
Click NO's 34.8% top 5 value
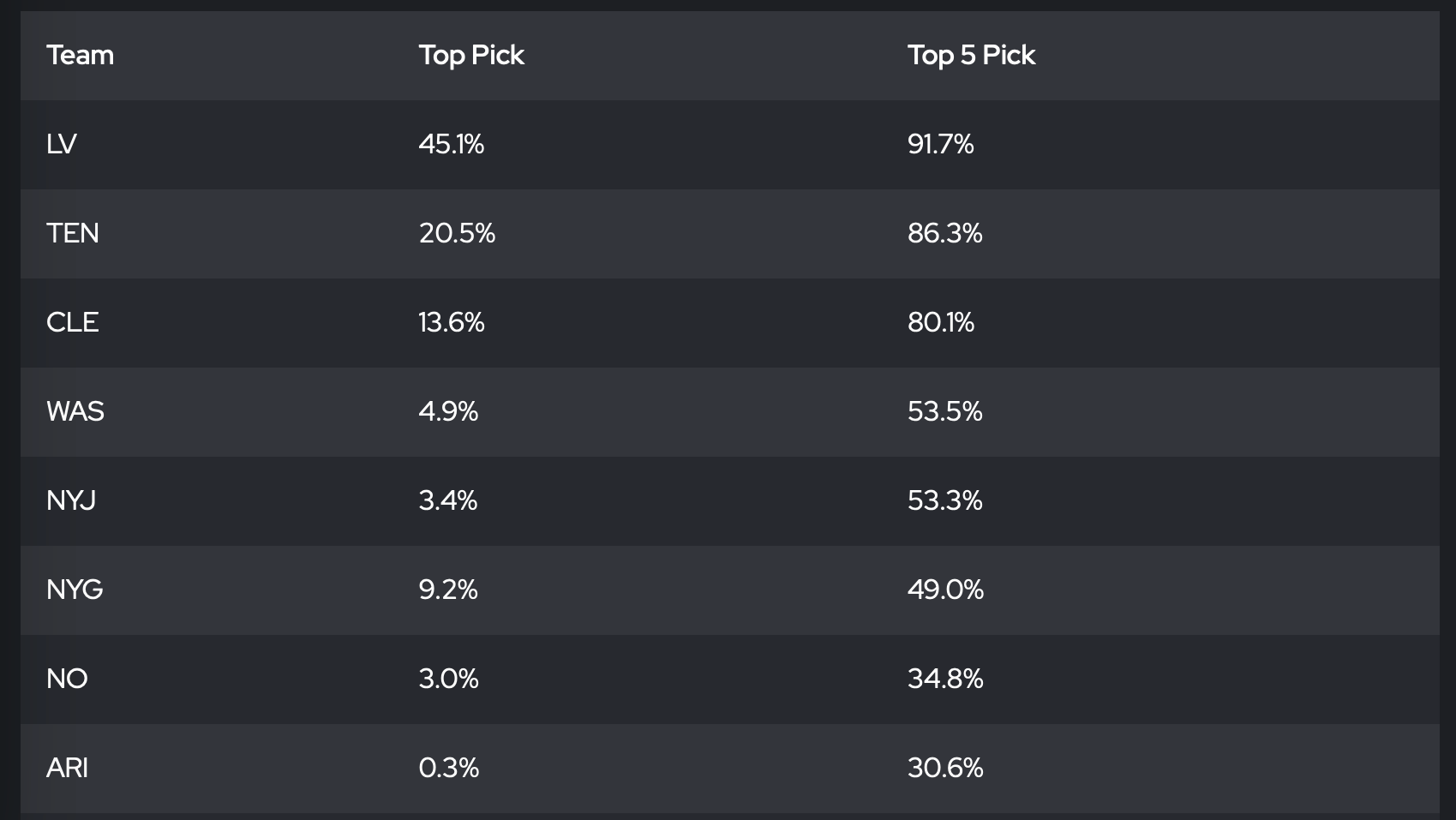coord(945,679)
